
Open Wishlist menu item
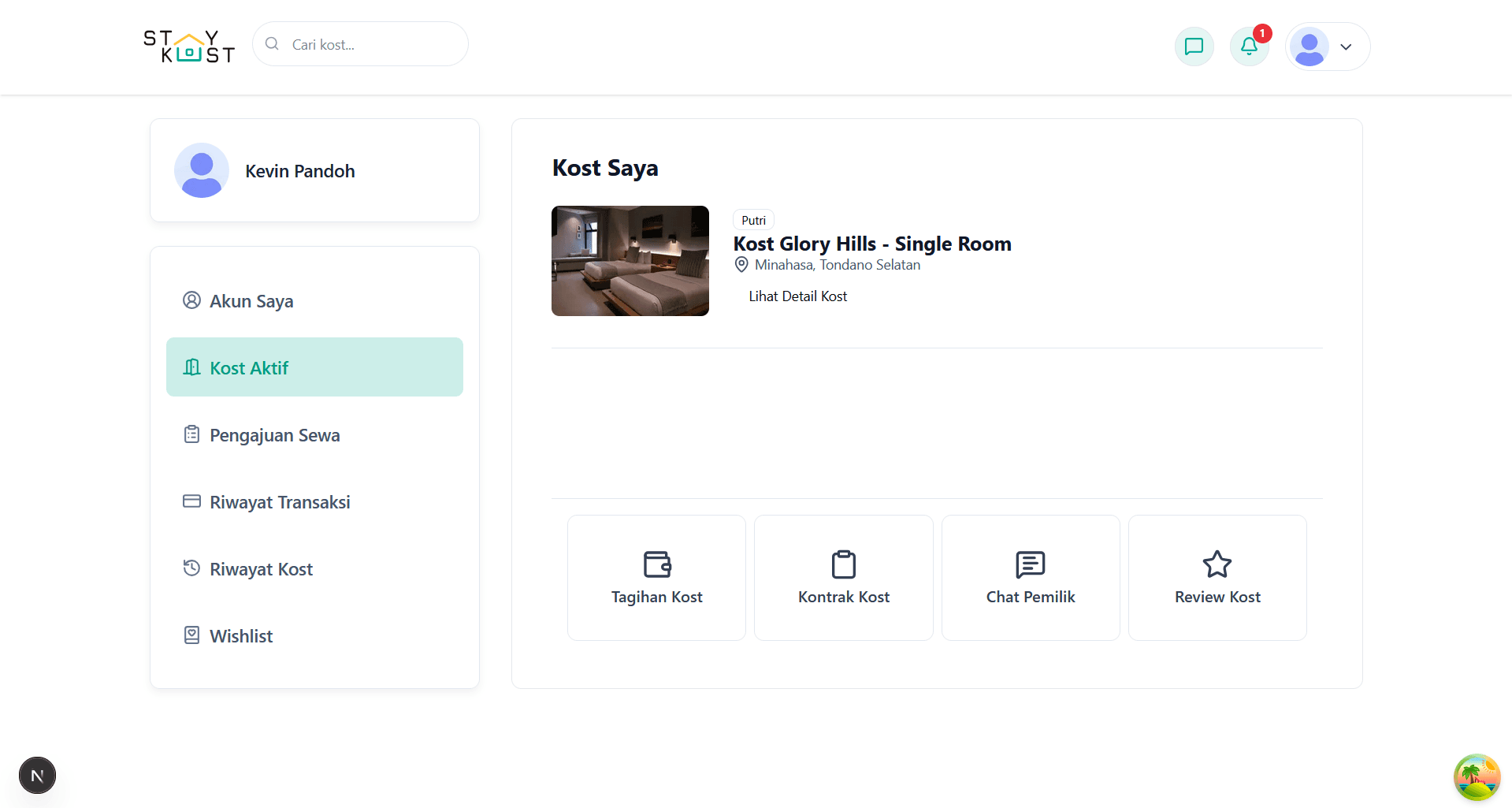(x=314, y=635)
